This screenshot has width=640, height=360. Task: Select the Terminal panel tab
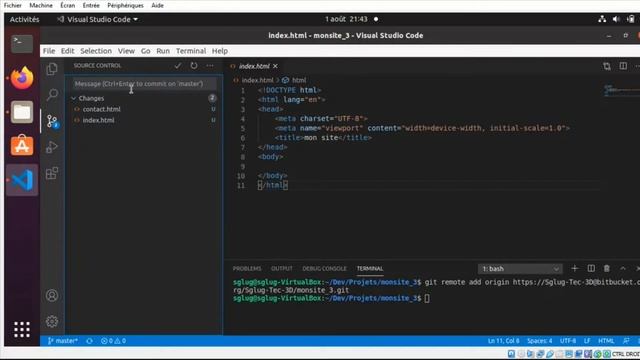tap(370, 269)
